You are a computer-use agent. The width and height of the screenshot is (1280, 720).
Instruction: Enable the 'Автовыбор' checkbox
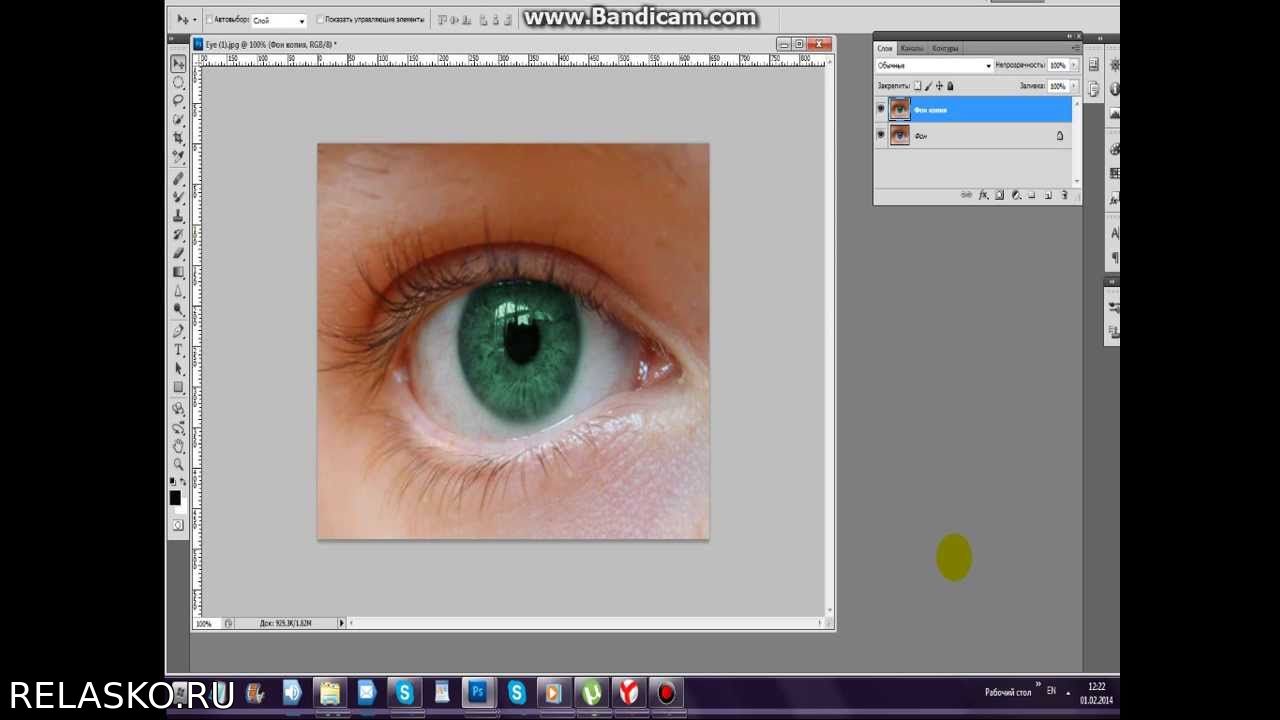click(x=209, y=19)
